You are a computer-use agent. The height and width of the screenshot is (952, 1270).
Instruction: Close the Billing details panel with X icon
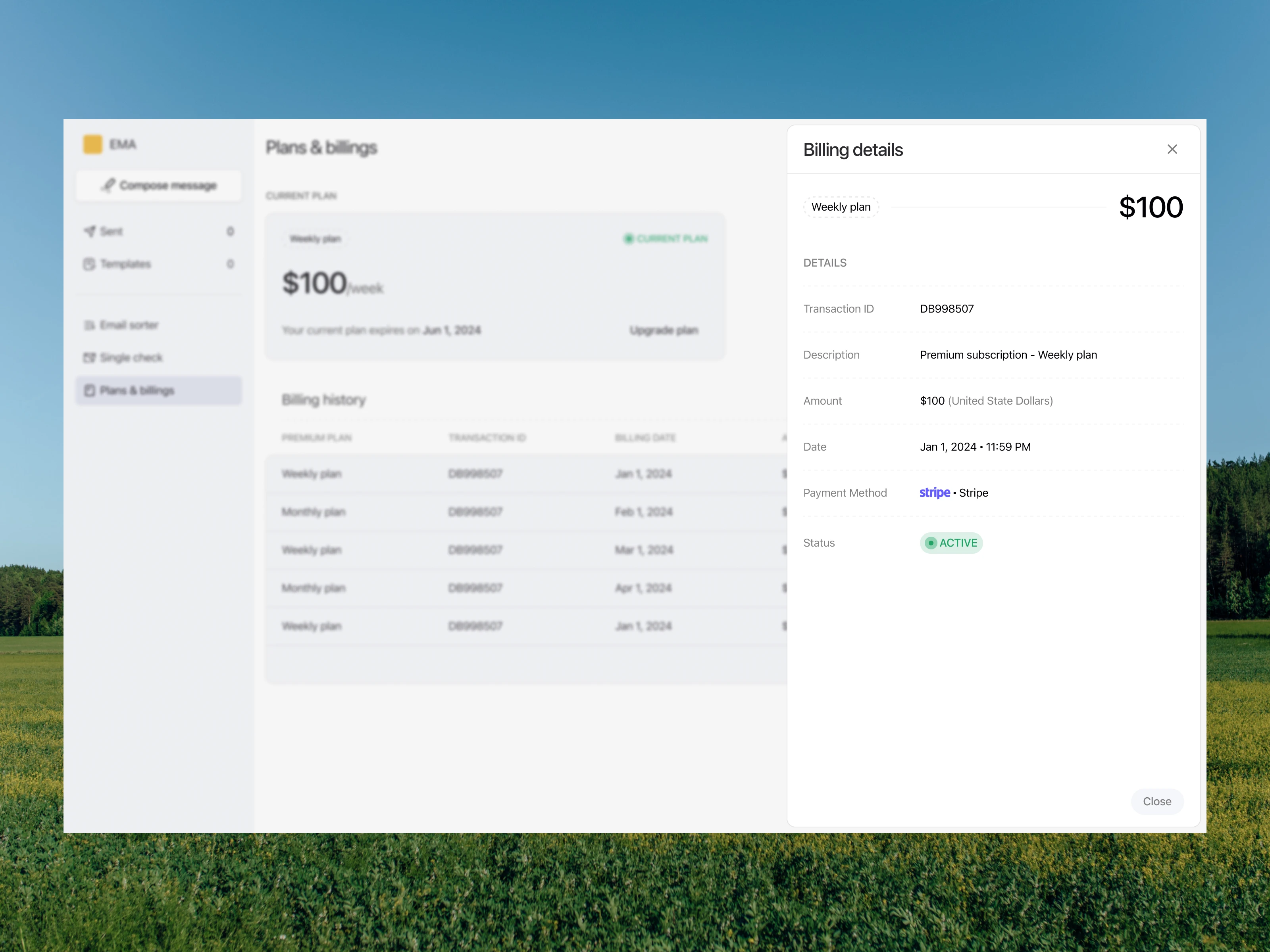[1172, 149]
